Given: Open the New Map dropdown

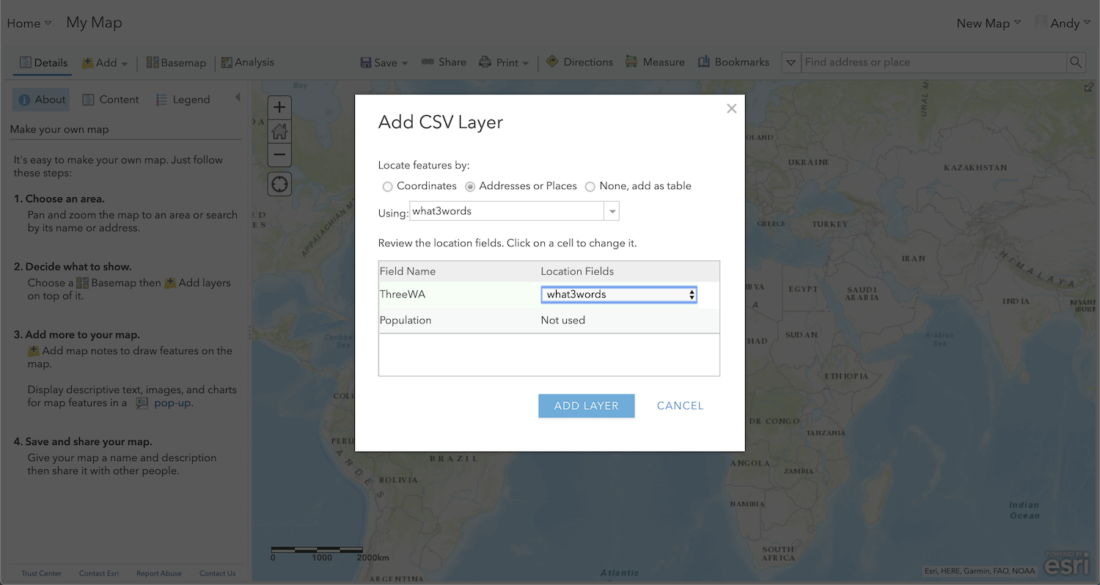Looking at the screenshot, I should point(988,23).
